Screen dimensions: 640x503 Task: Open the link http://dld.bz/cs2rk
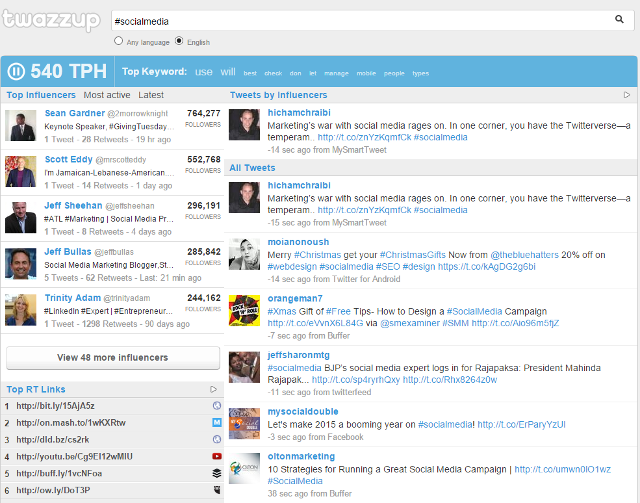pyautogui.click(x=53, y=440)
